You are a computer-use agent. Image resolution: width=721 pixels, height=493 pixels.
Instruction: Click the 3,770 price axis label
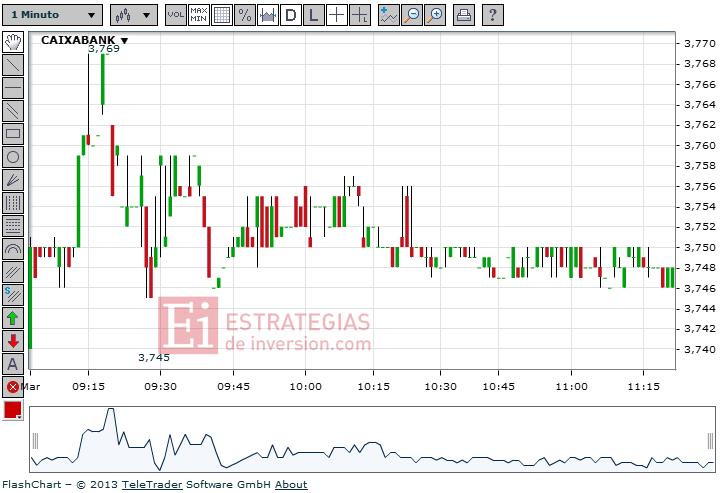(x=700, y=44)
